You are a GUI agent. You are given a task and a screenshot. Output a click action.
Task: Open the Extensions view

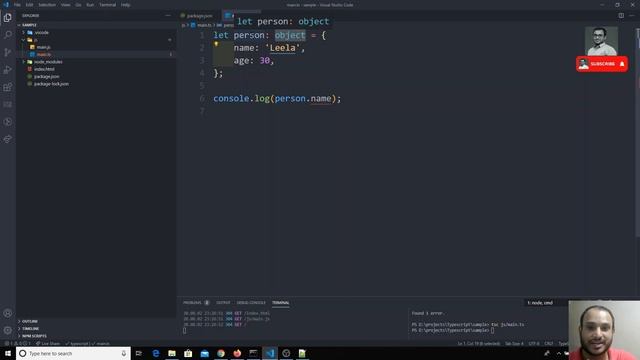click(x=7, y=87)
